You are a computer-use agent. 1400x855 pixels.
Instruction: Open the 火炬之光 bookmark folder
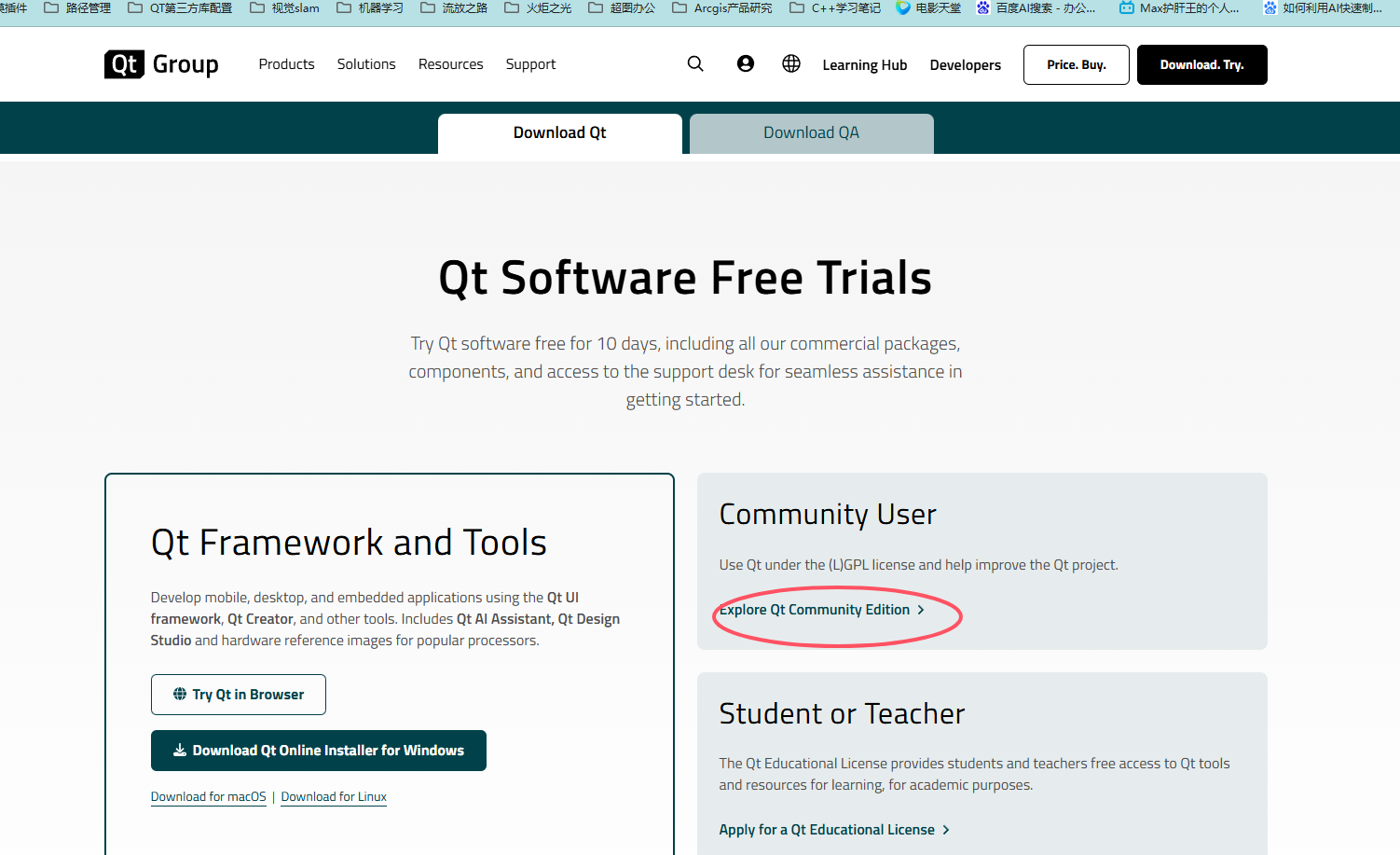[x=538, y=7]
